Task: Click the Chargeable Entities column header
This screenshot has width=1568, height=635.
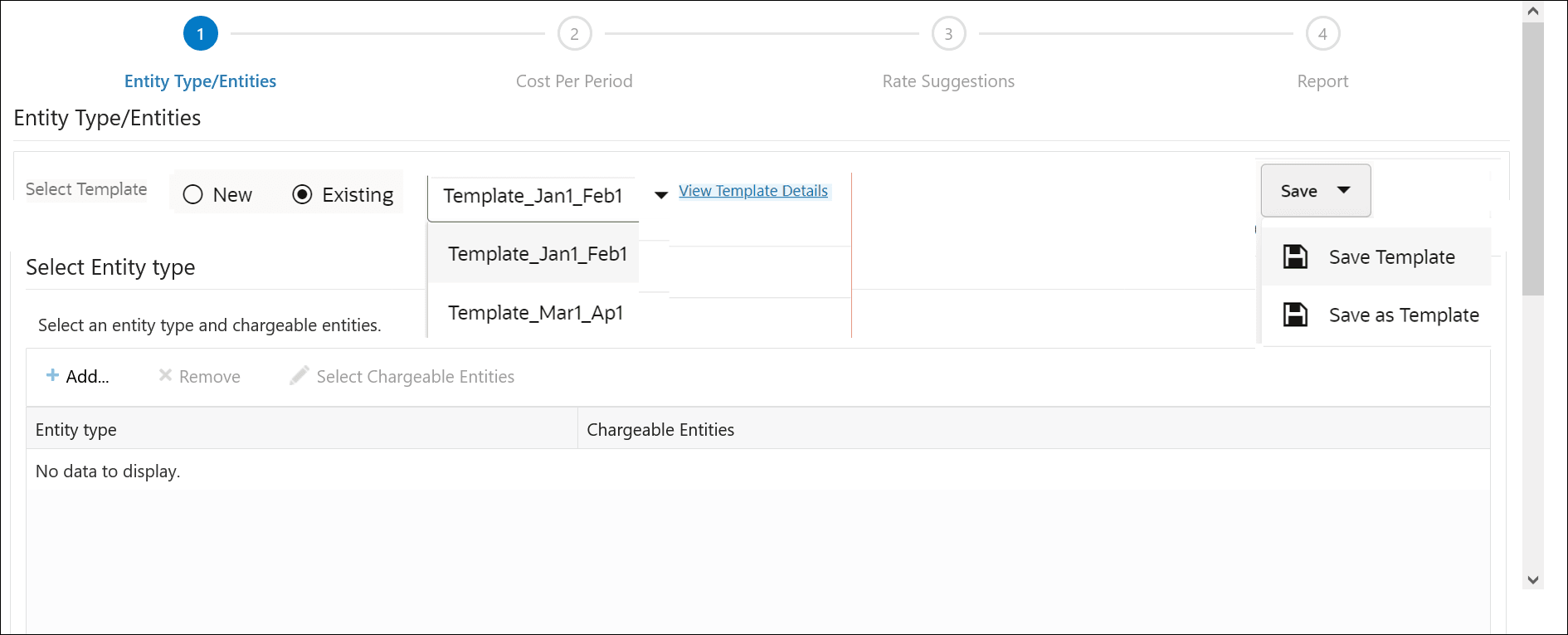Action: click(x=1034, y=429)
